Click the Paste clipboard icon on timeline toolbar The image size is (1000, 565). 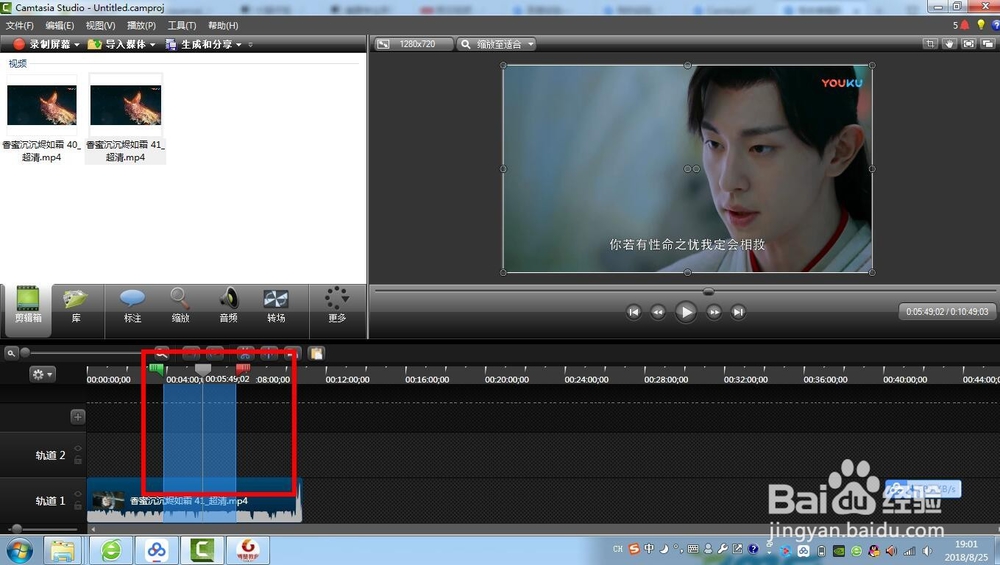316,353
